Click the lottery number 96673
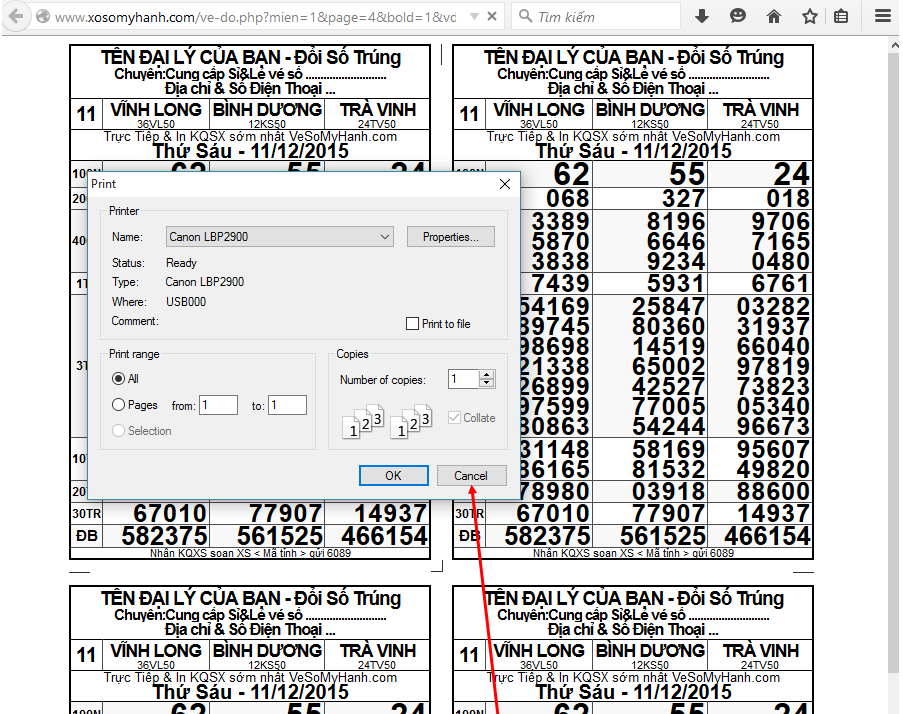Image resolution: width=903 pixels, height=714 pixels. tap(773, 426)
